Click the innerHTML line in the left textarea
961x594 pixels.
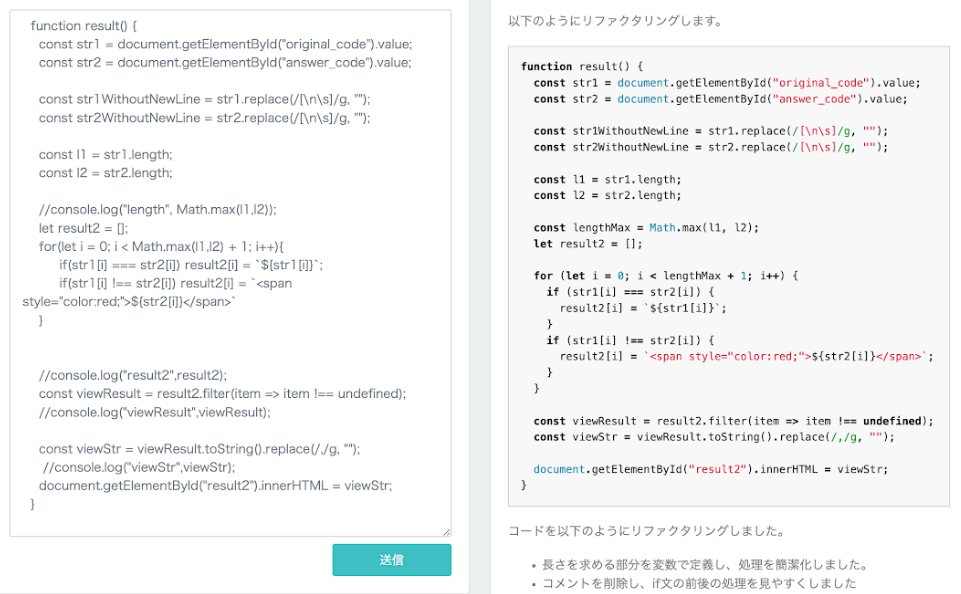pyautogui.click(x=216, y=486)
